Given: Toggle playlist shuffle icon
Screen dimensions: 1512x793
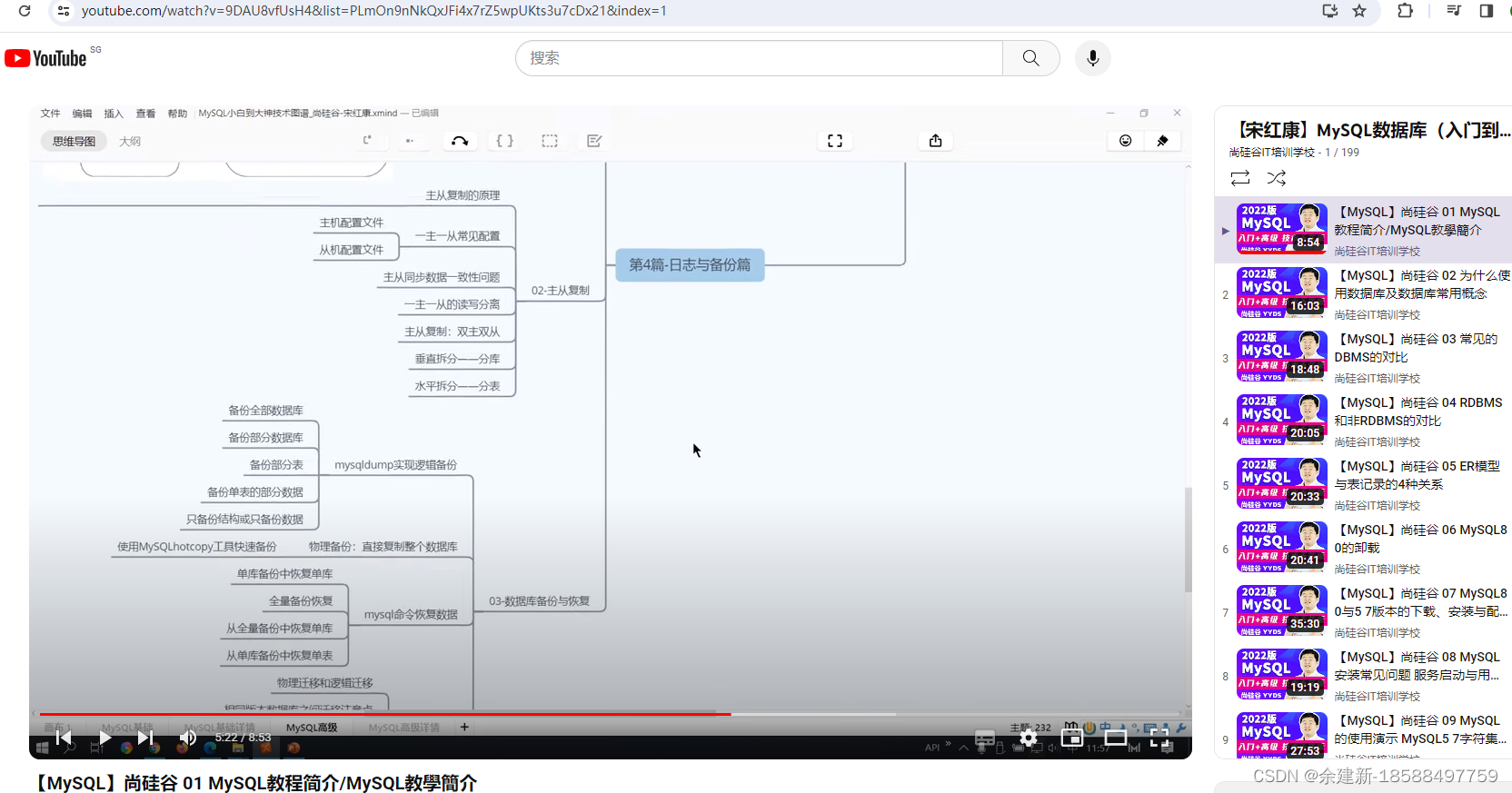Looking at the screenshot, I should [x=1277, y=178].
